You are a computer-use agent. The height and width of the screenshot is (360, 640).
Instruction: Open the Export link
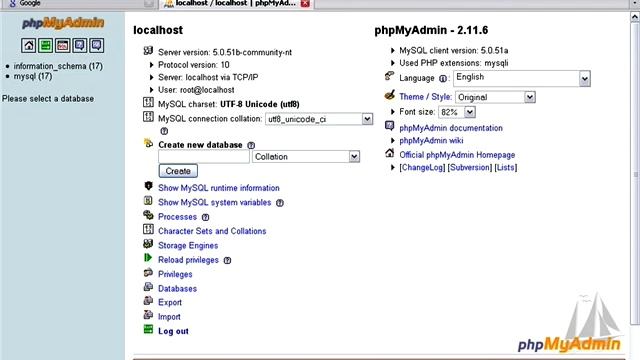[x=170, y=302]
